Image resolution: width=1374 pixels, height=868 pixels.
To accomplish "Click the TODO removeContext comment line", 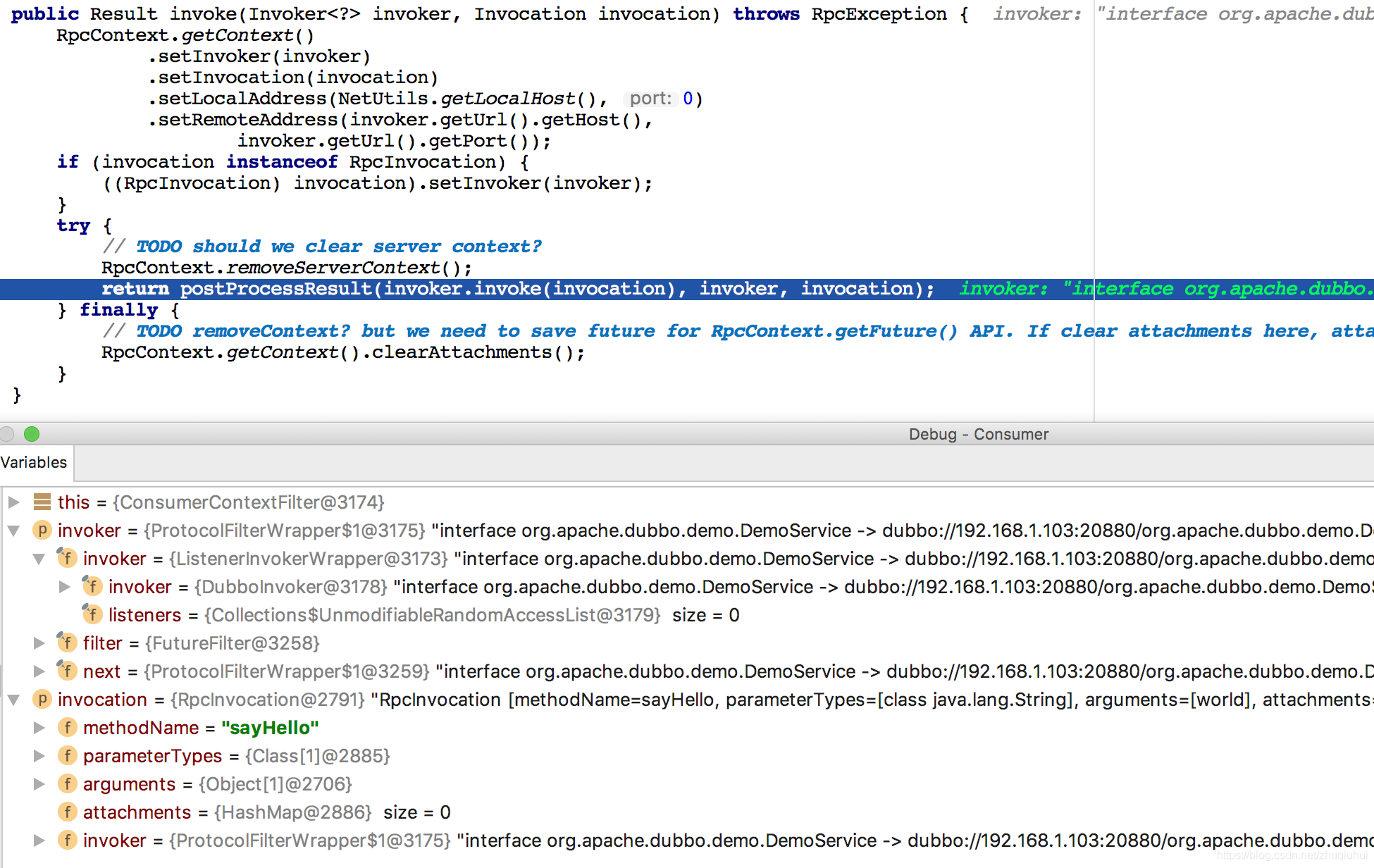I will coord(738,331).
